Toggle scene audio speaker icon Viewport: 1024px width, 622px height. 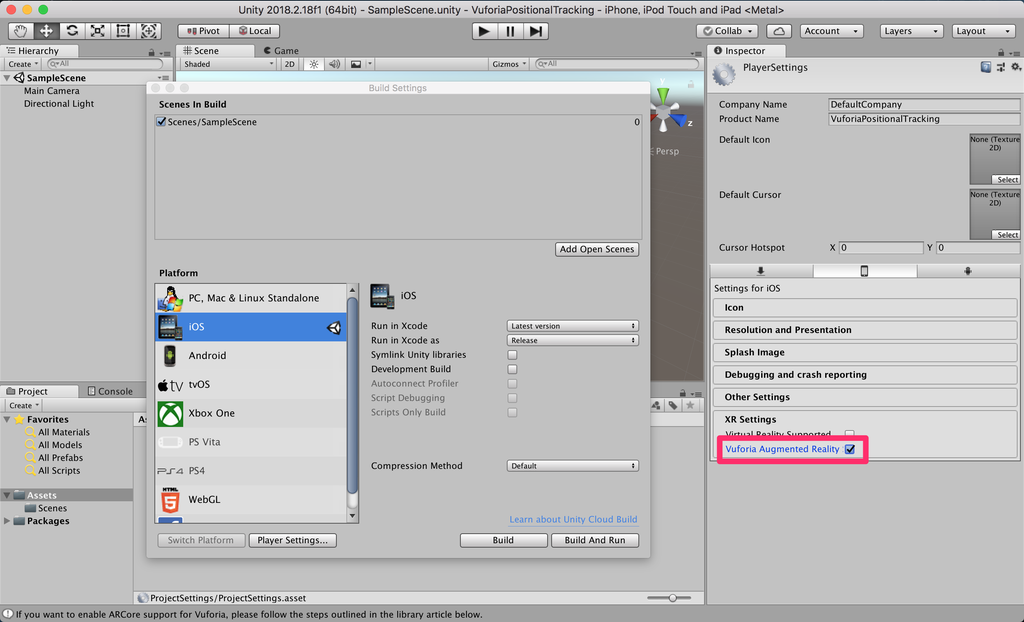[334, 64]
